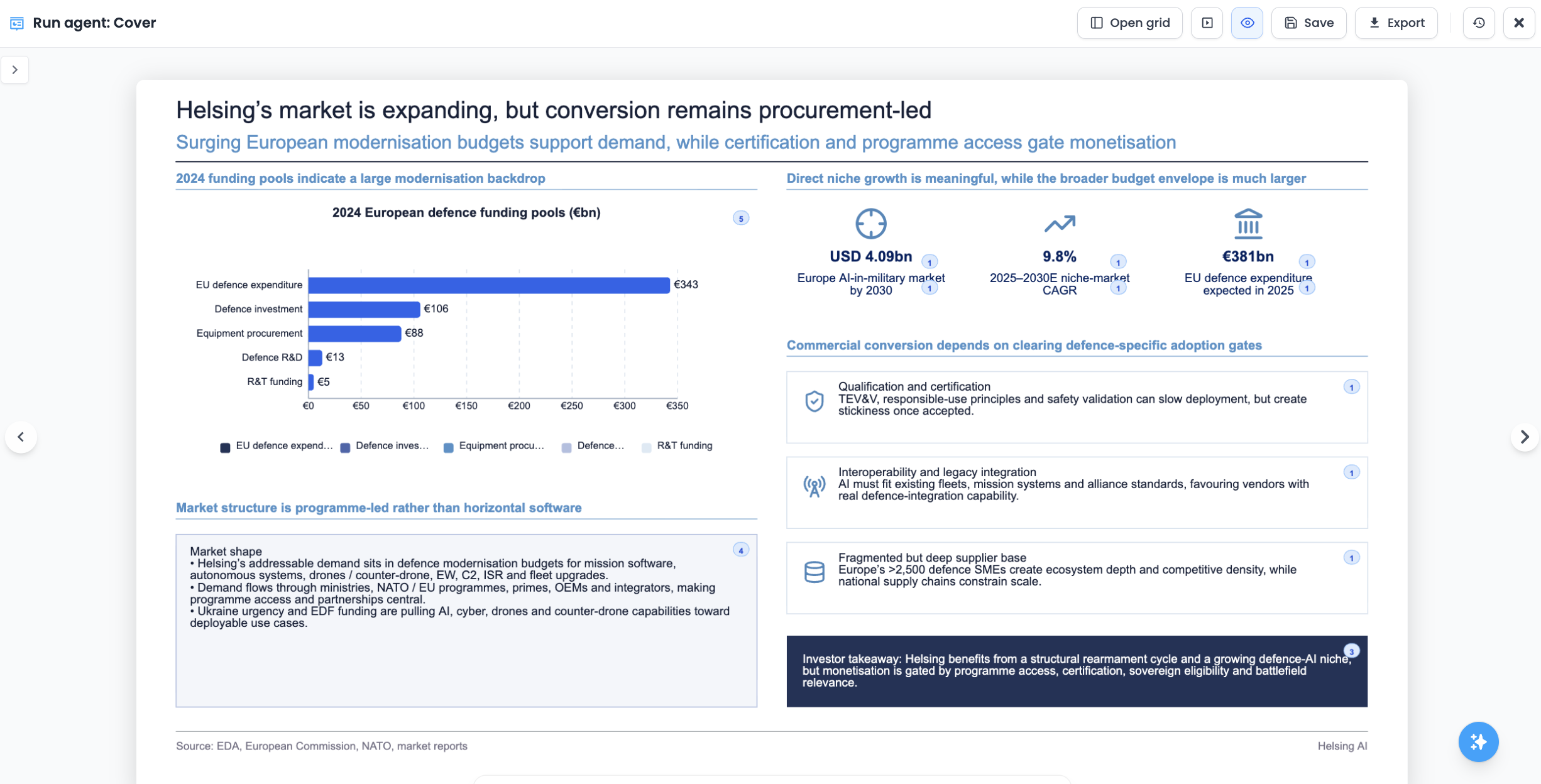Click the Run agent slide icon in header

click(17, 23)
